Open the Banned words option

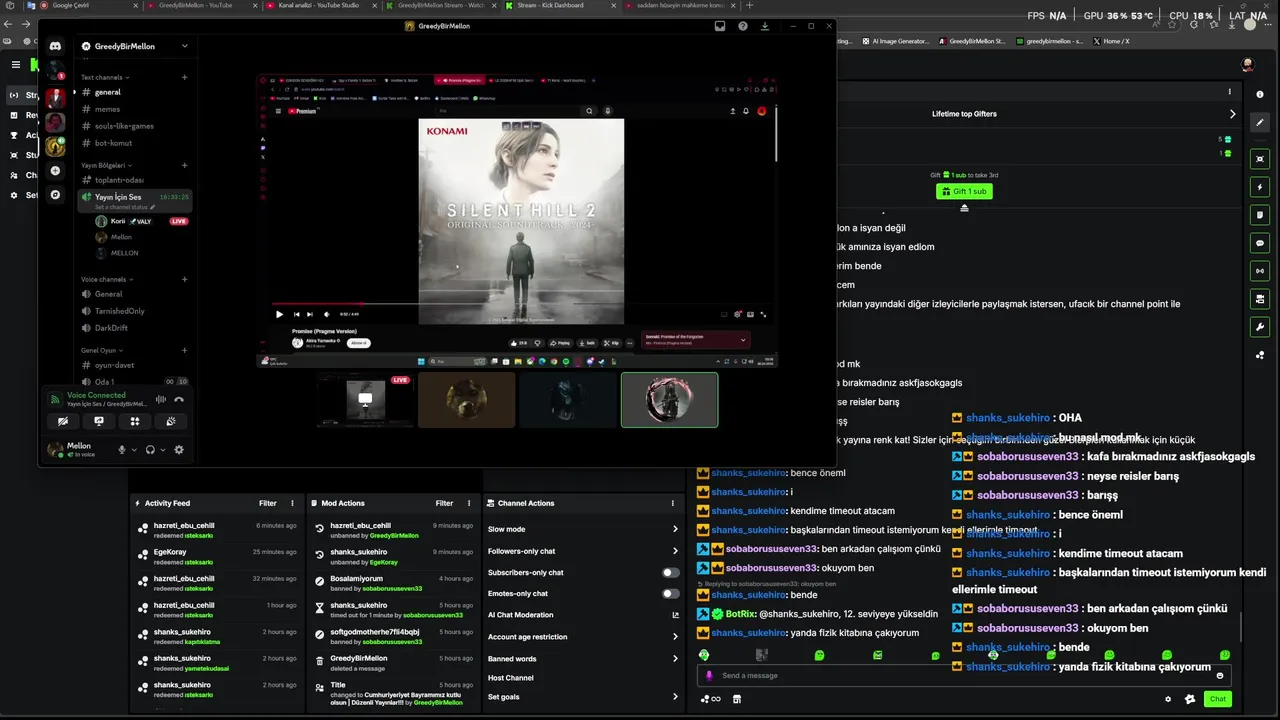click(x=583, y=659)
